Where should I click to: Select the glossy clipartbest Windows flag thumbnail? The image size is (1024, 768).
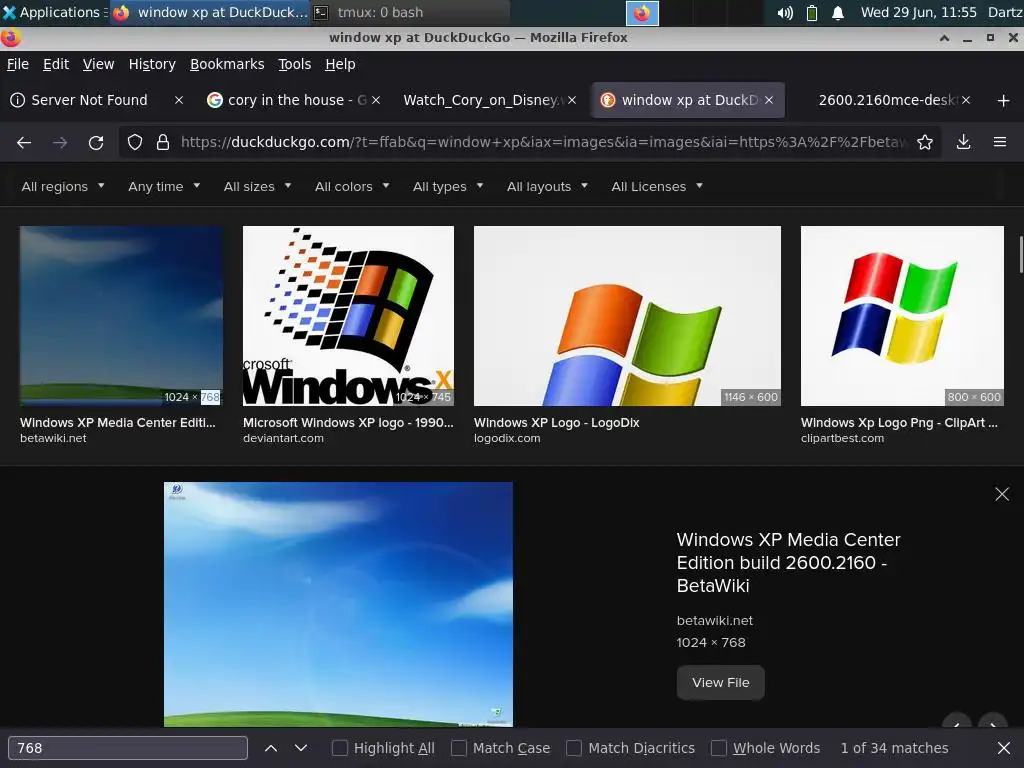[902, 316]
